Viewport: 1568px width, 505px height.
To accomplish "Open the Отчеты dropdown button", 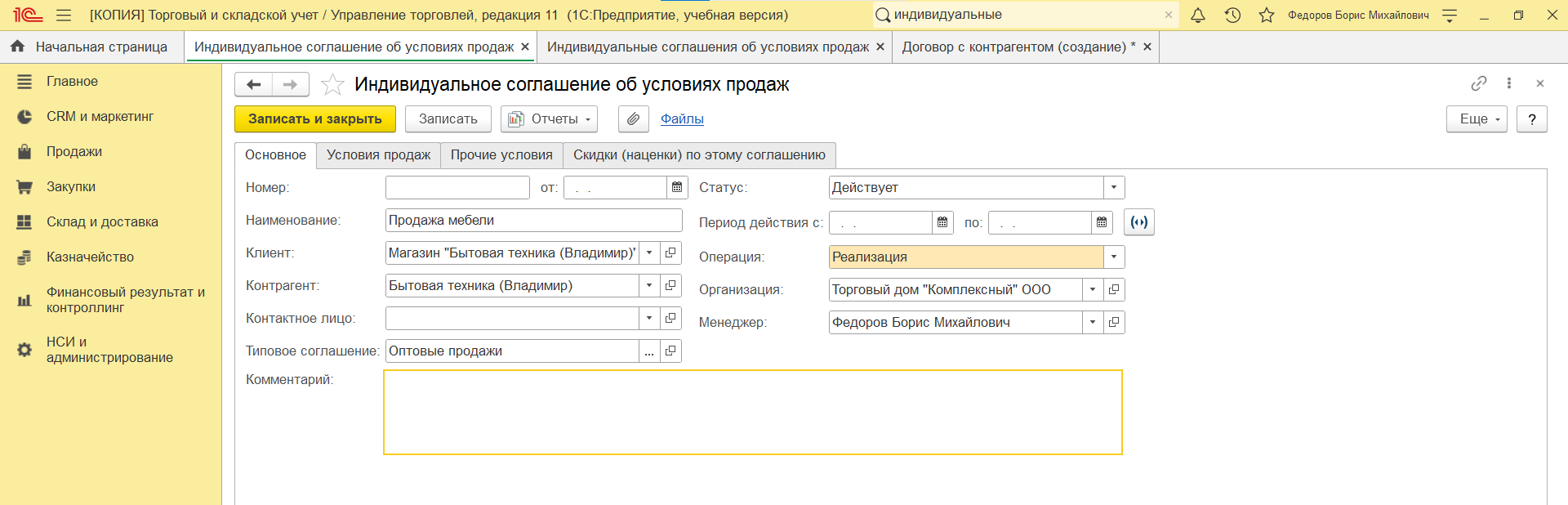I will [x=549, y=118].
